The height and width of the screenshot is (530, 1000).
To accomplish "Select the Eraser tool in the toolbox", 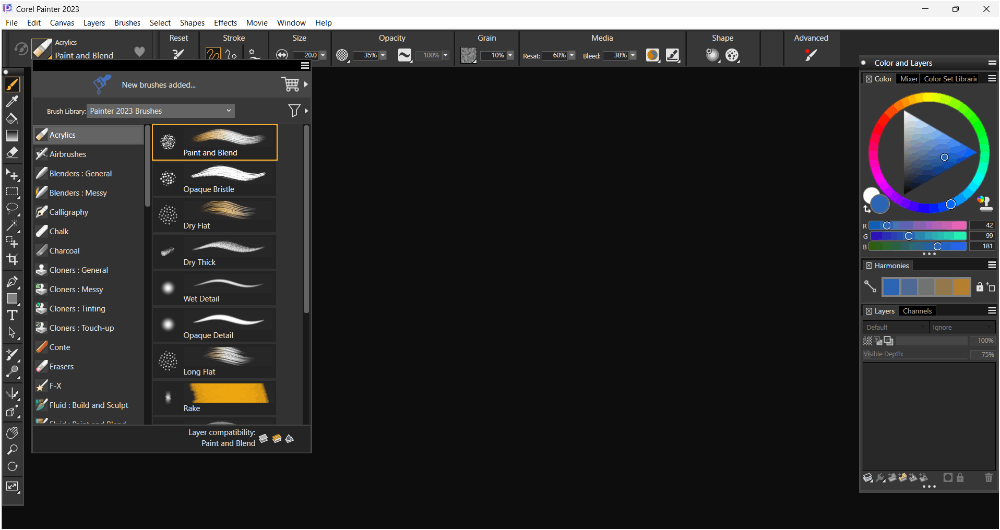I will coord(12,153).
